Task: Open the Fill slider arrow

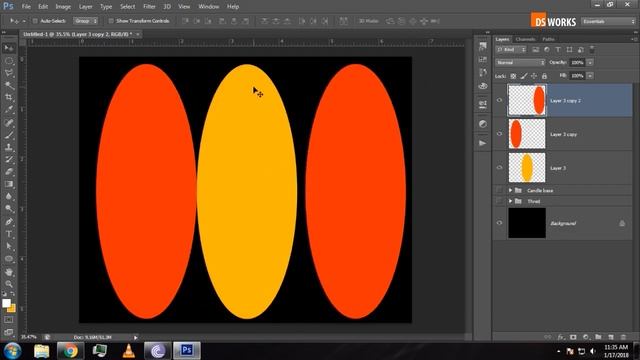Action: (x=590, y=76)
